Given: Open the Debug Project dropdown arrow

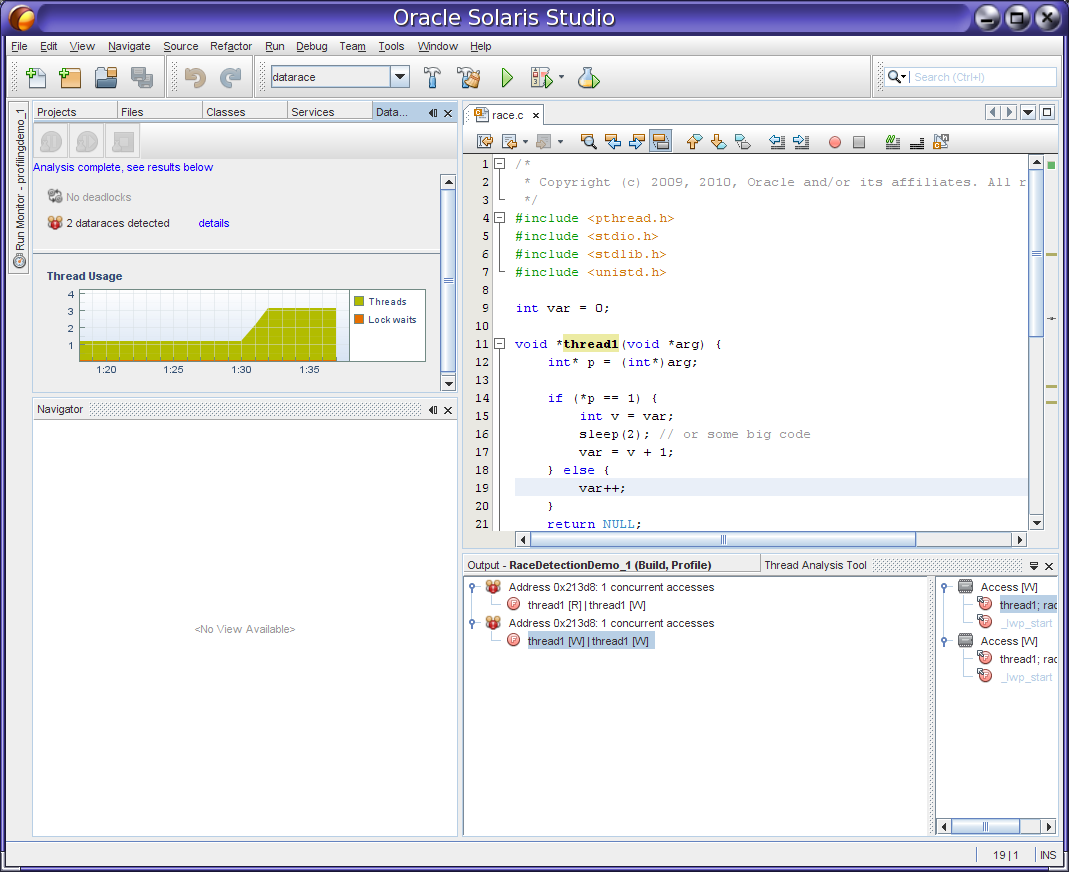Looking at the screenshot, I should (x=561, y=77).
